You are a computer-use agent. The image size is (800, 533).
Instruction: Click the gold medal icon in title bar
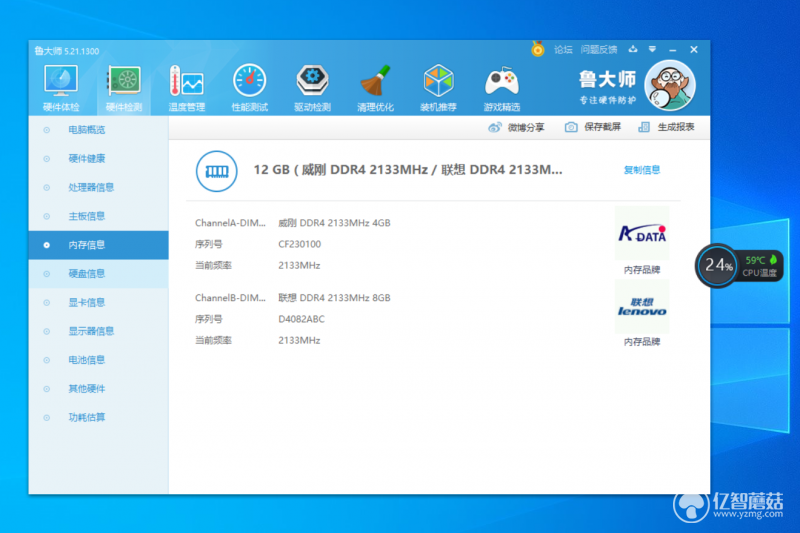point(537,49)
